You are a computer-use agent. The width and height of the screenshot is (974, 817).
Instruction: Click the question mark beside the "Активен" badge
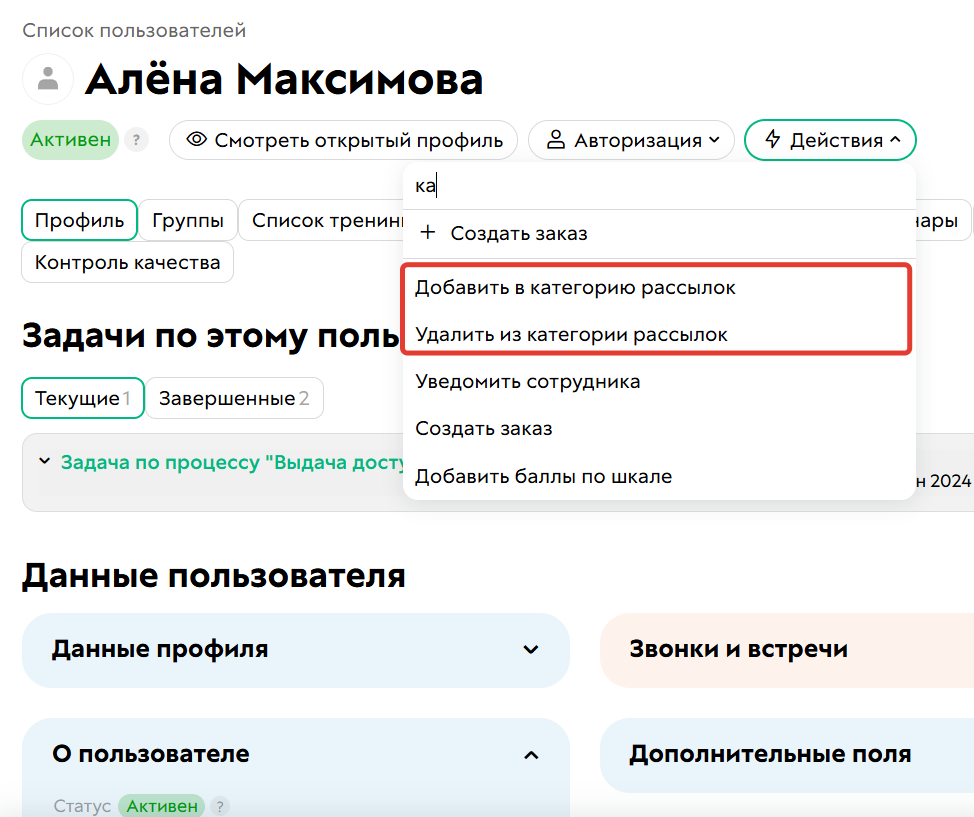[x=136, y=140]
